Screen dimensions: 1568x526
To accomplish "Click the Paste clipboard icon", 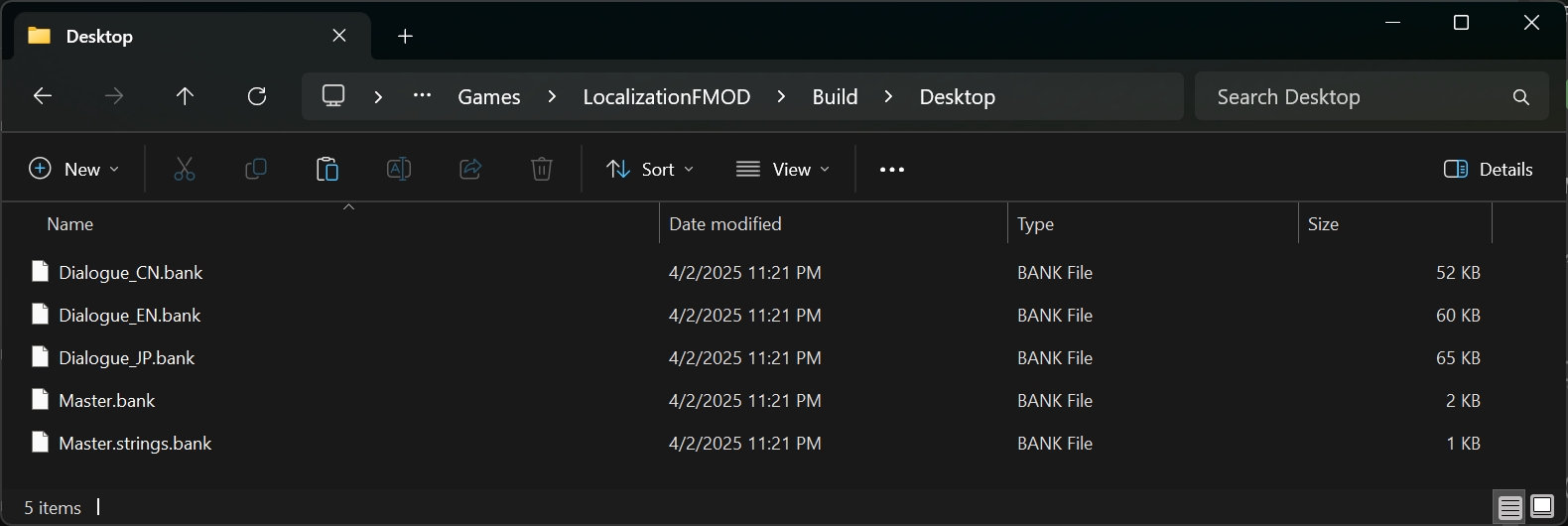I will click(x=327, y=170).
